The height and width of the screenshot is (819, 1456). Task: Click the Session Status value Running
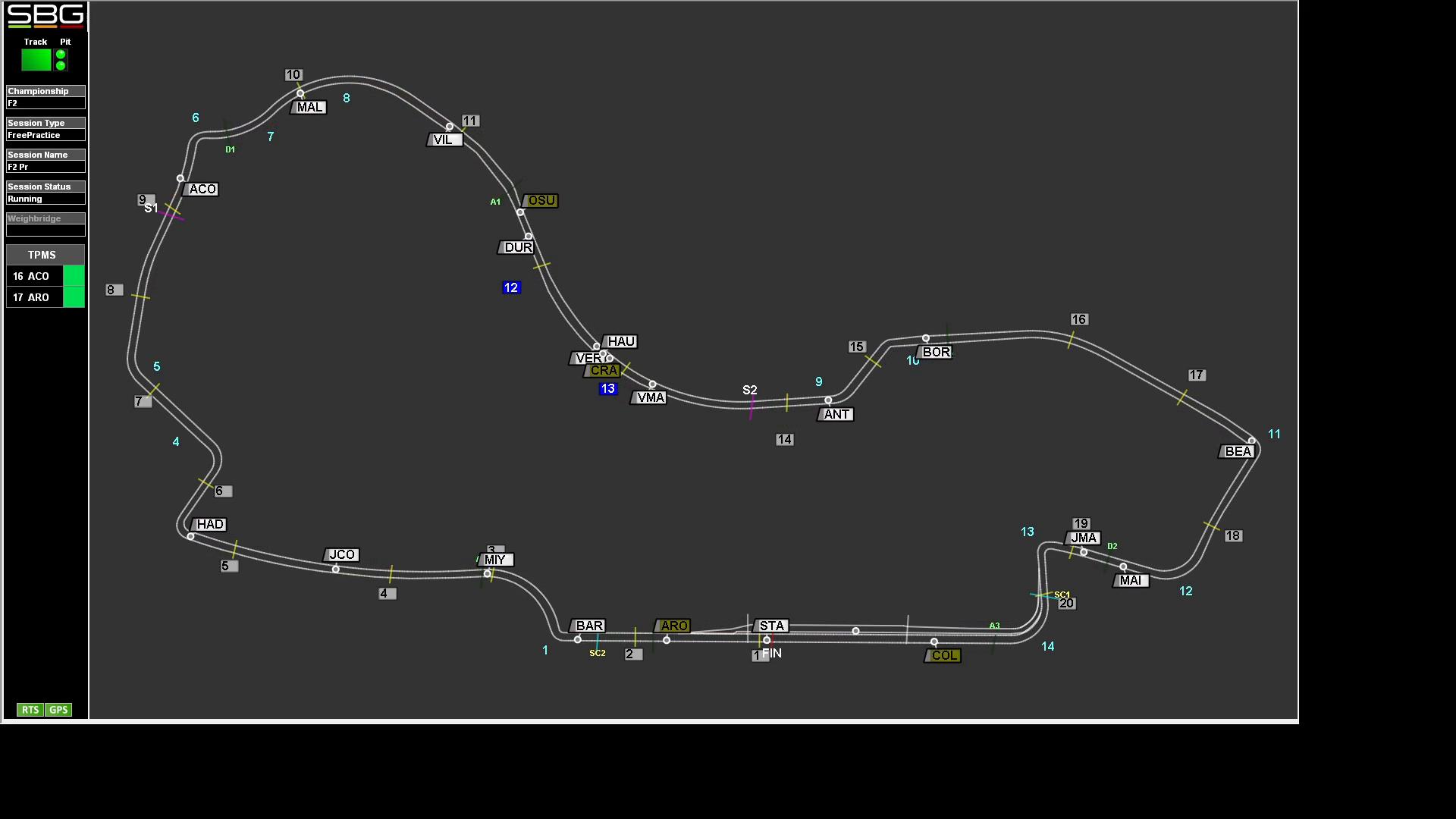[45, 199]
